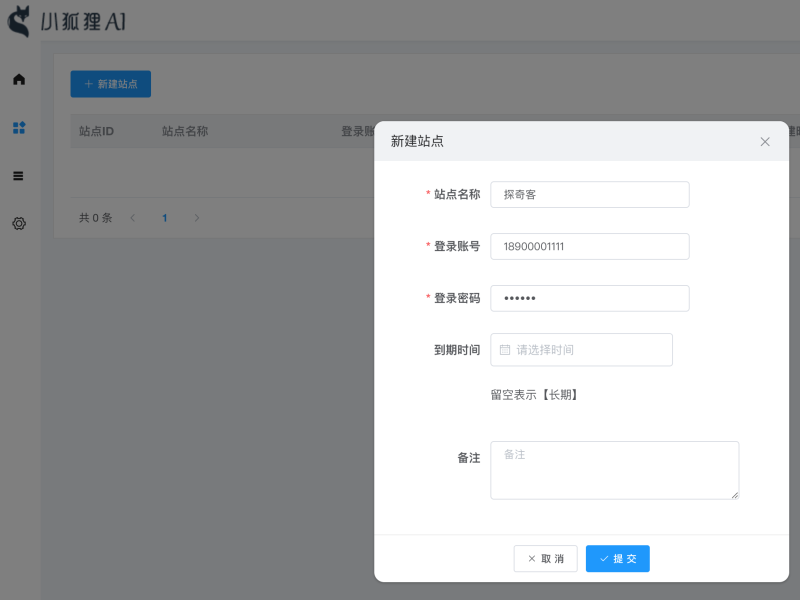Viewport: 800px width, 600px height.
Task: Open the home icon in sidebar
Action: 19,79
